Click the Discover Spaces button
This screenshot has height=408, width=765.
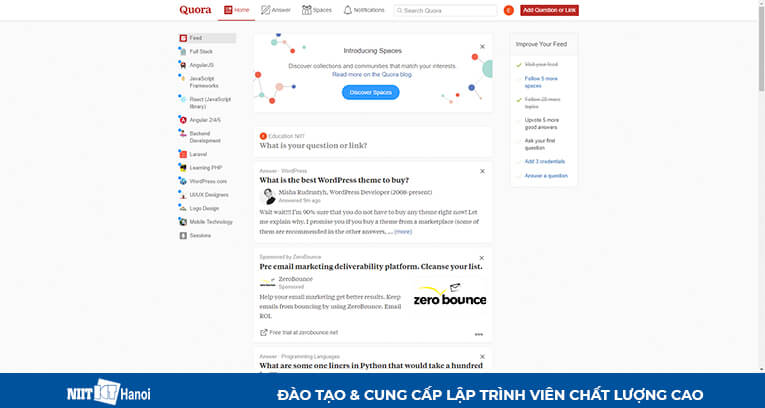pyautogui.click(x=371, y=92)
